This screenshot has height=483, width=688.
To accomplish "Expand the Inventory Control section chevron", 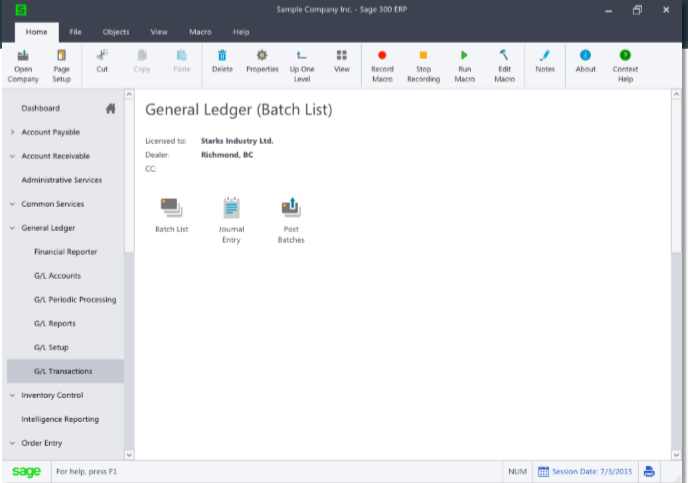I will pyautogui.click(x=12, y=395).
